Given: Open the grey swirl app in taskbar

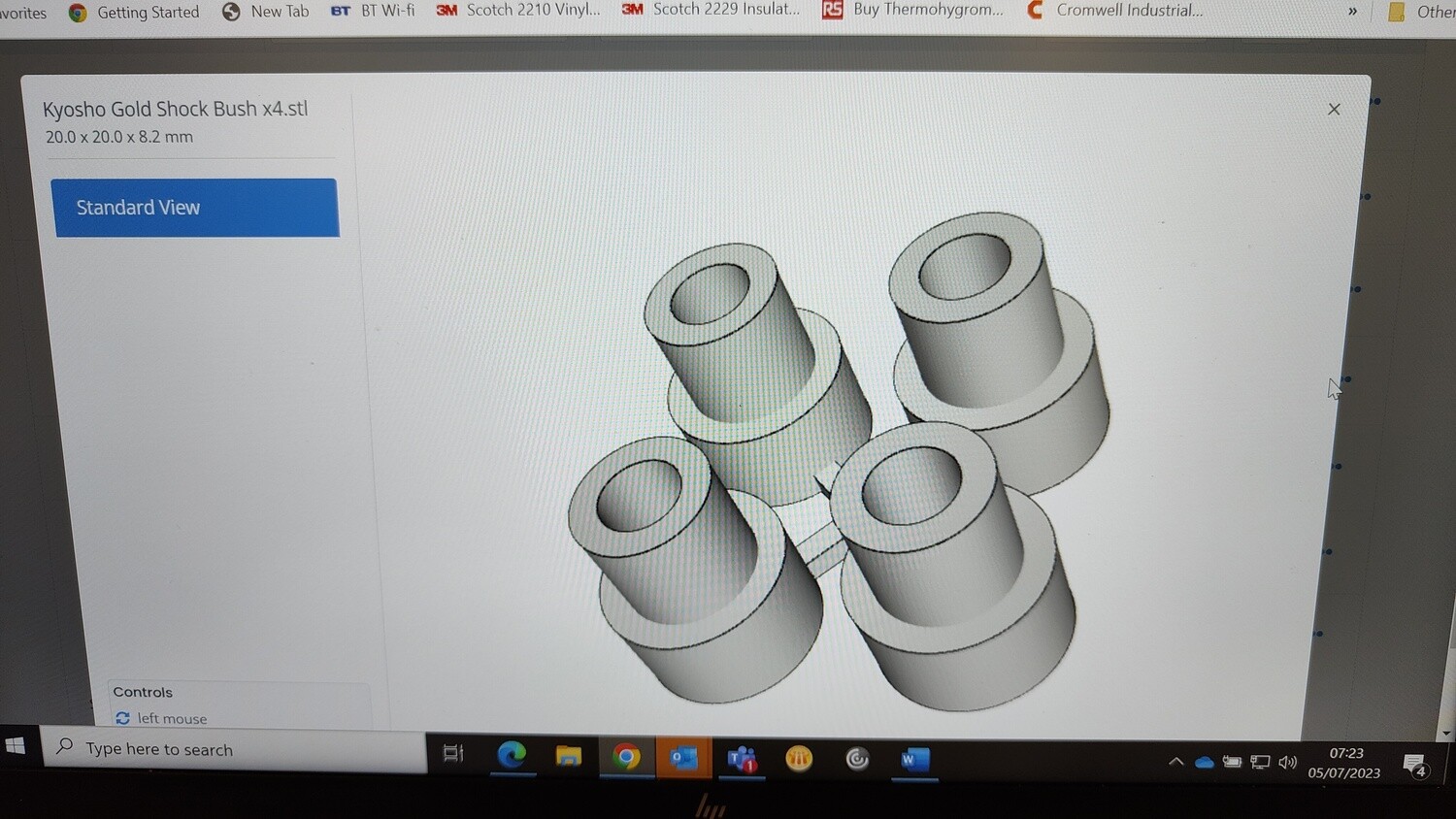Looking at the screenshot, I should [x=857, y=759].
